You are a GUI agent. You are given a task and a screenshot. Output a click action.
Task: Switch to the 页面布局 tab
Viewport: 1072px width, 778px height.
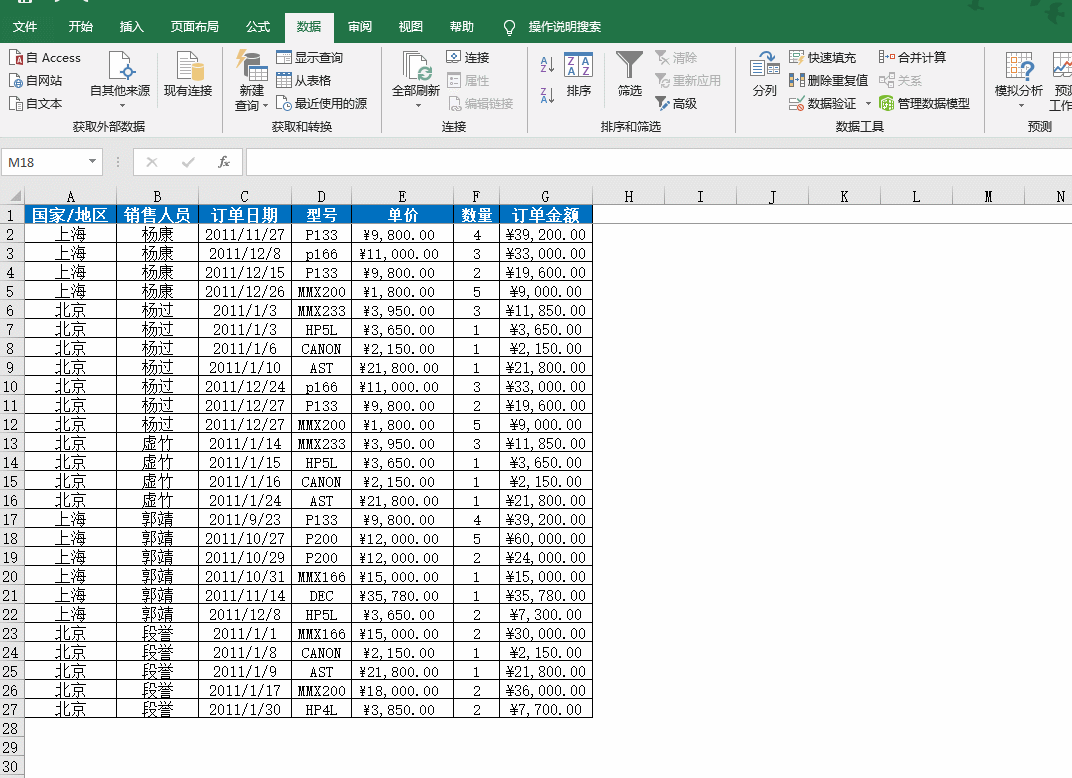tap(195, 27)
